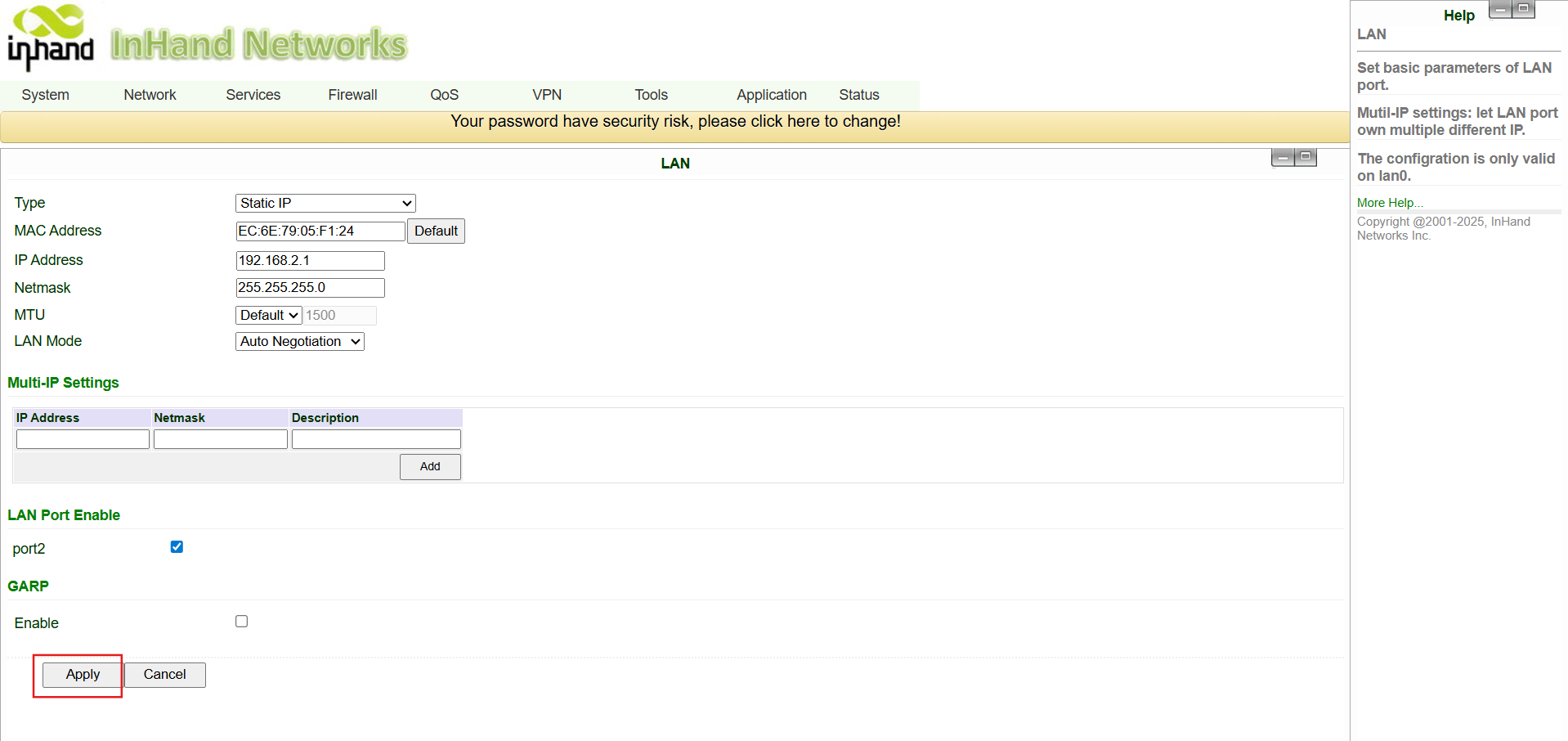Click the Apply button
Image resolution: width=1568 pixels, height=741 pixels.
coord(83,675)
